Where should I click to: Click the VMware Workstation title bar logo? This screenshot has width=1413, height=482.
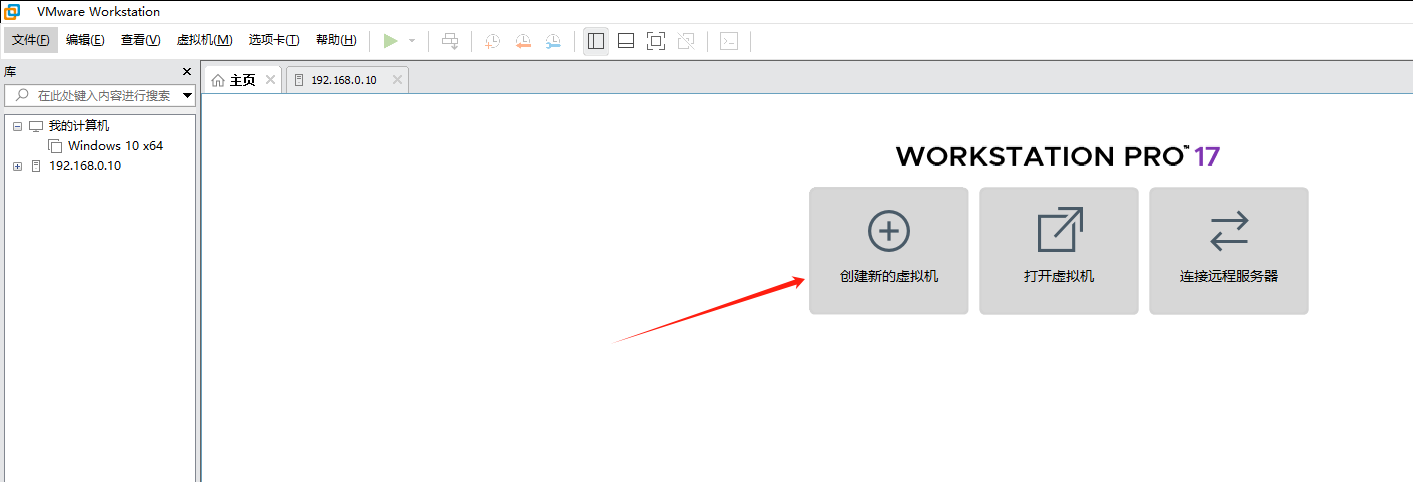coord(11,11)
